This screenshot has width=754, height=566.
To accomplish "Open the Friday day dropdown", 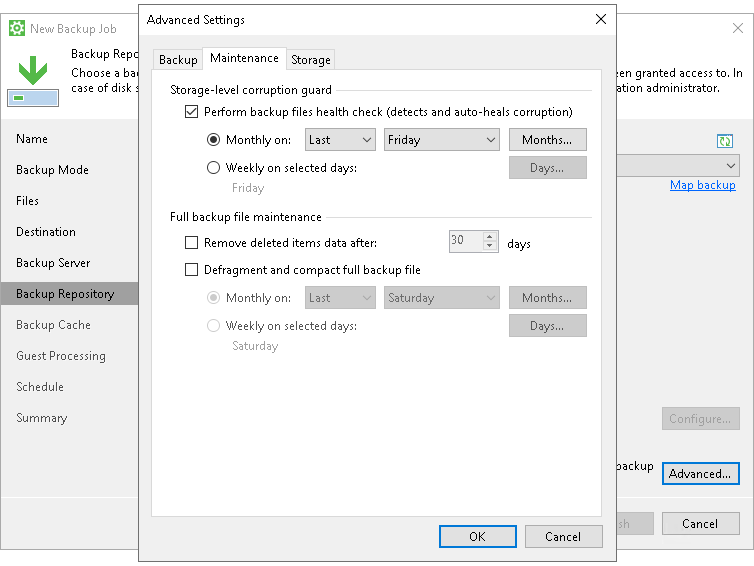I will pyautogui.click(x=441, y=140).
